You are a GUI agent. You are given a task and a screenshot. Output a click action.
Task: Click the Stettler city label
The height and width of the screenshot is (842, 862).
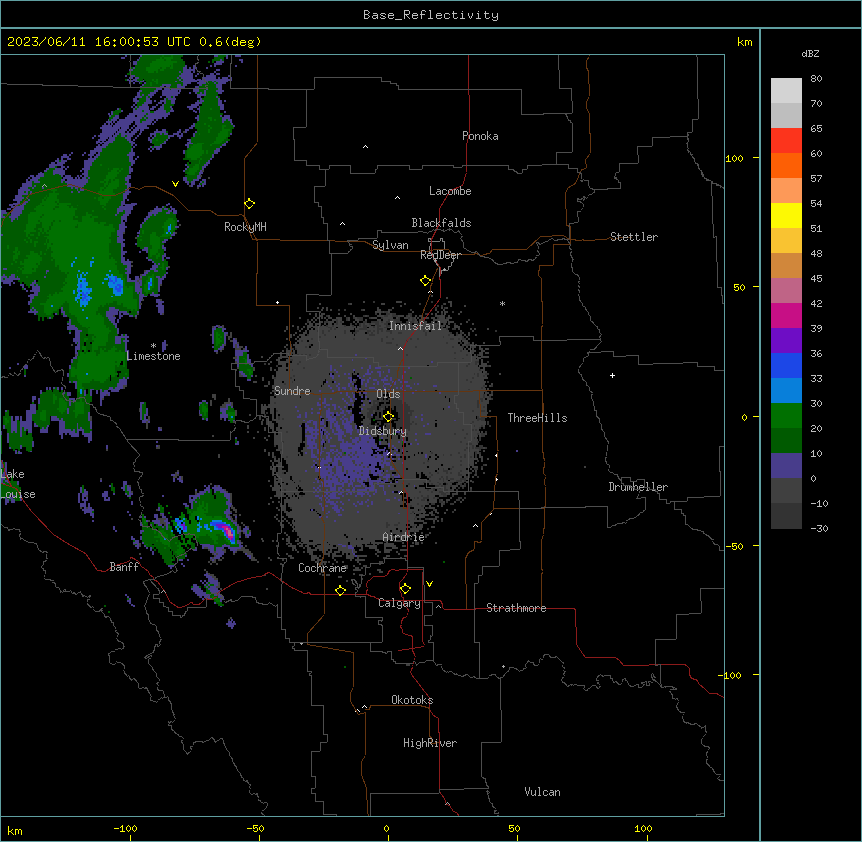click(x=634, y=237)
